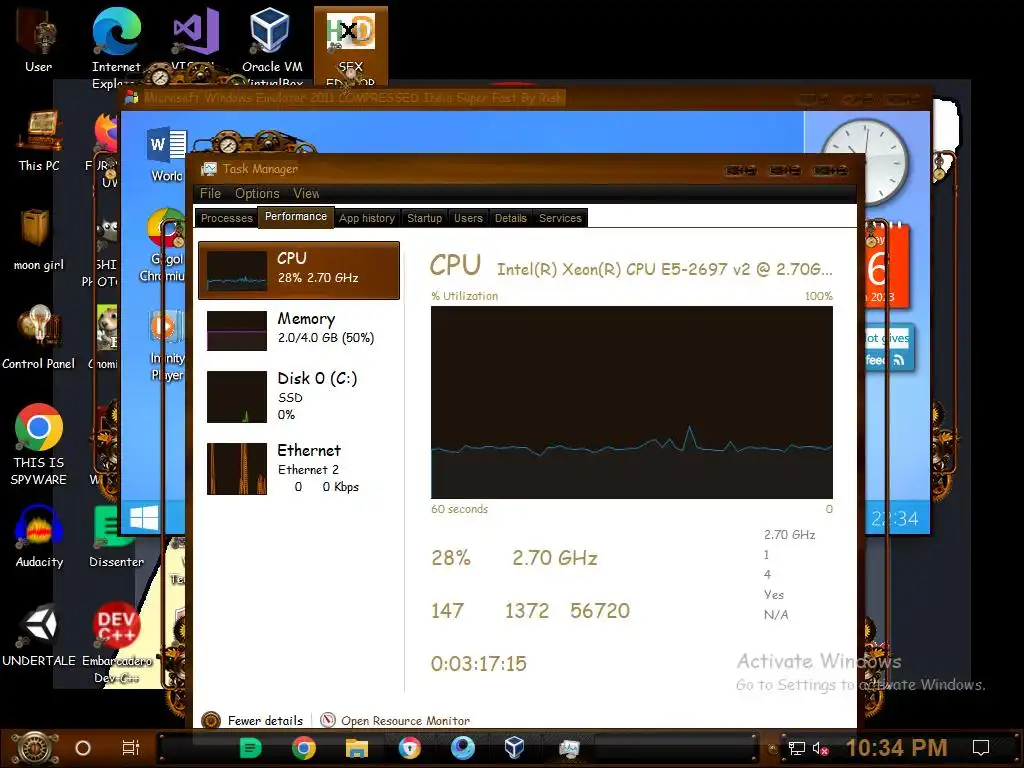Click the feed headlines gadget in emulator
This screenshot has width=1024, height=768.
click(888, 347)
